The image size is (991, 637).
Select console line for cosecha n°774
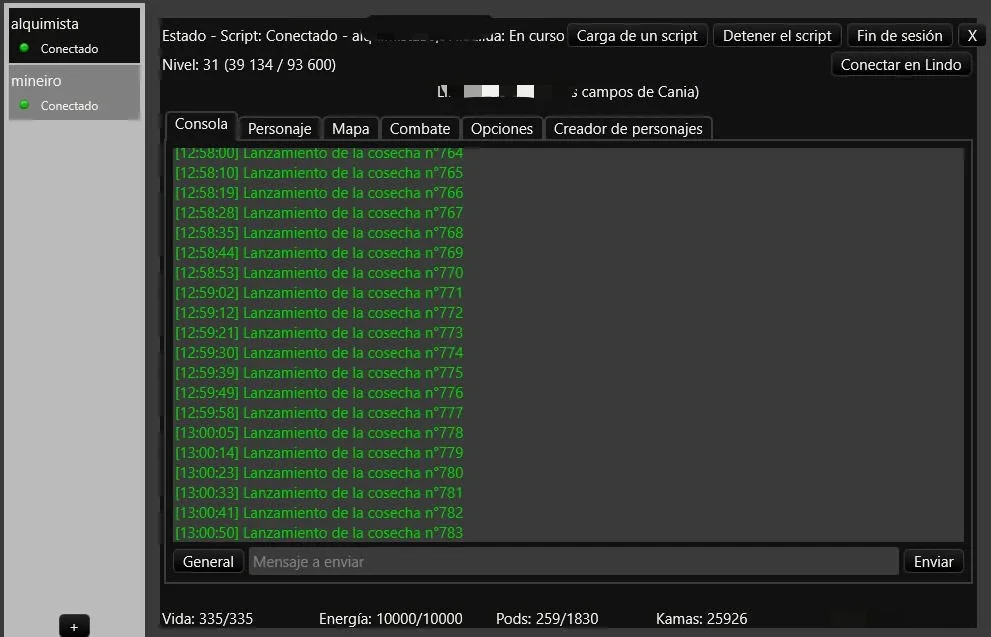point(319,353)
